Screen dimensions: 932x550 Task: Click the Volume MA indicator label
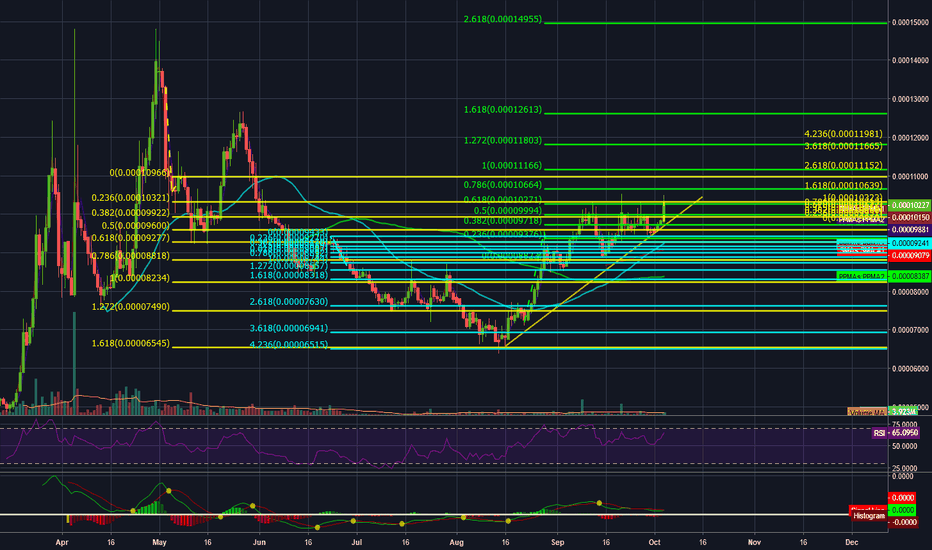click(x=867, y=411)
